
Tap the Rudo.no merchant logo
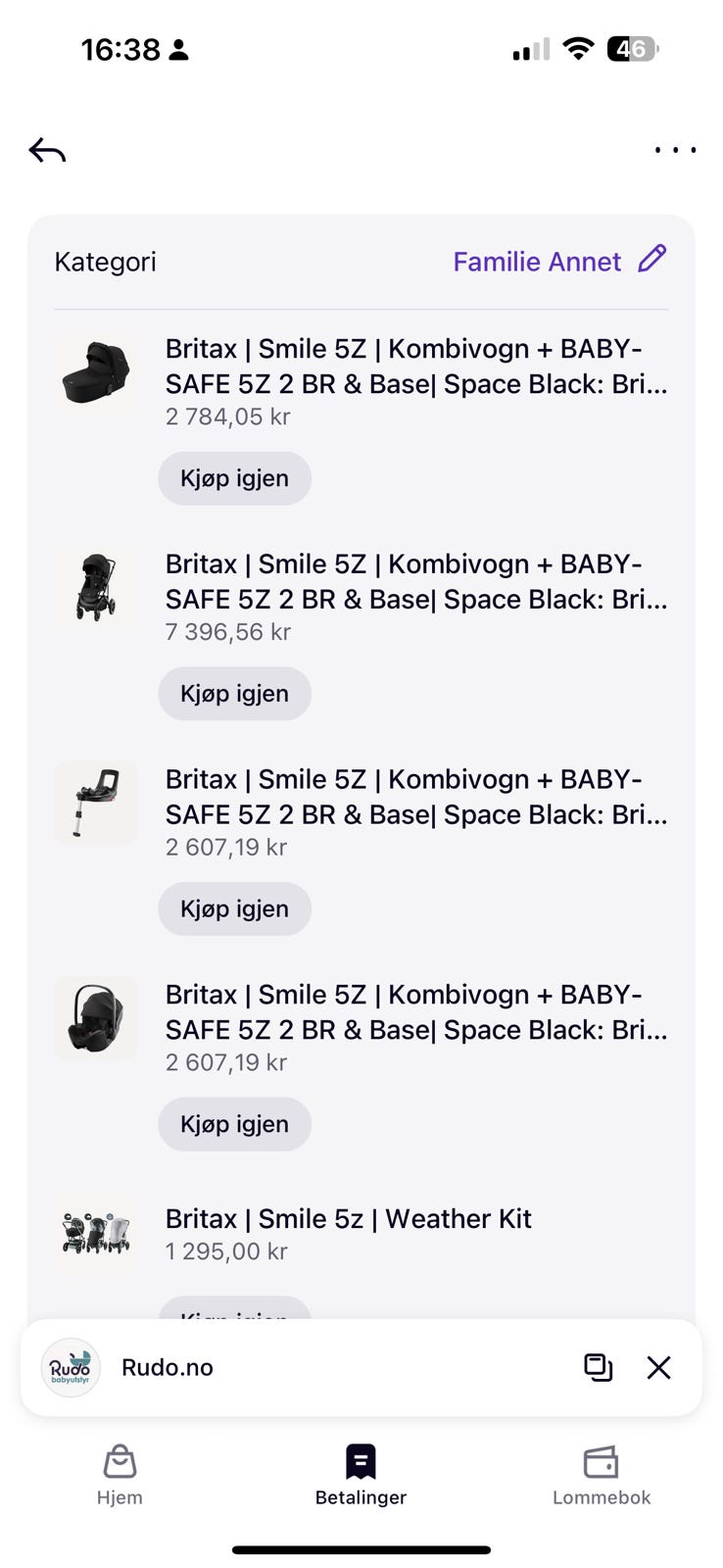[71, 1367]
